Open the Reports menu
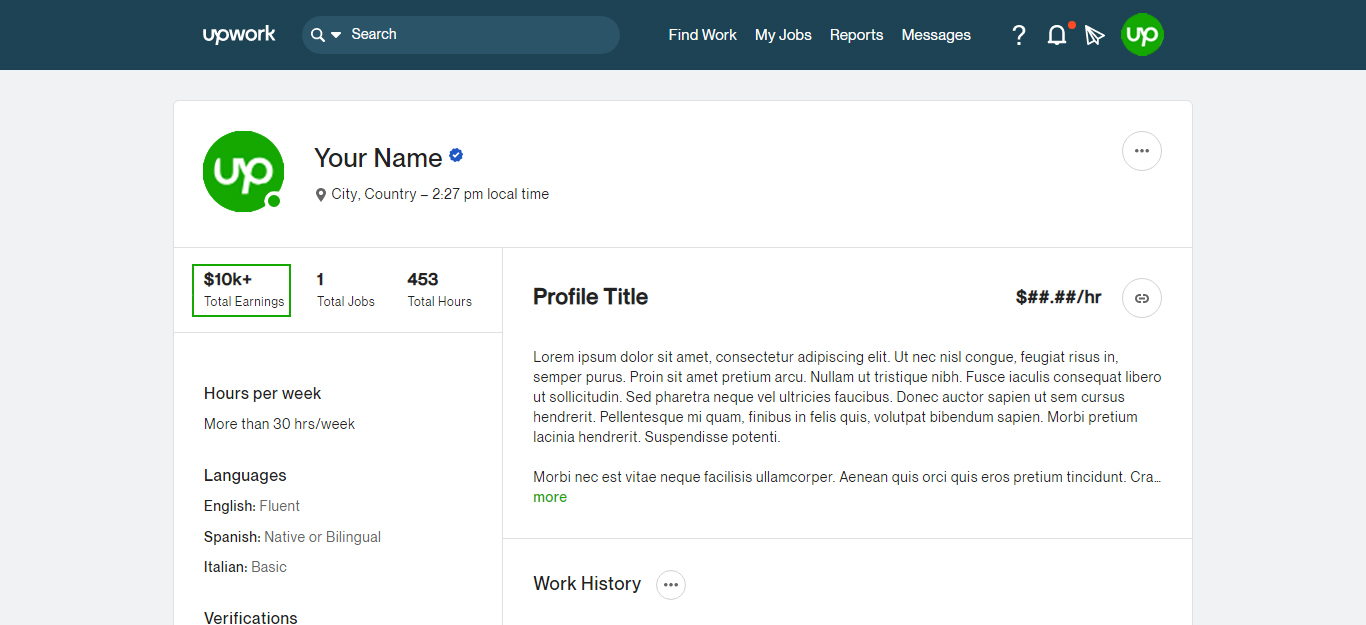 (x=856, y=35)
